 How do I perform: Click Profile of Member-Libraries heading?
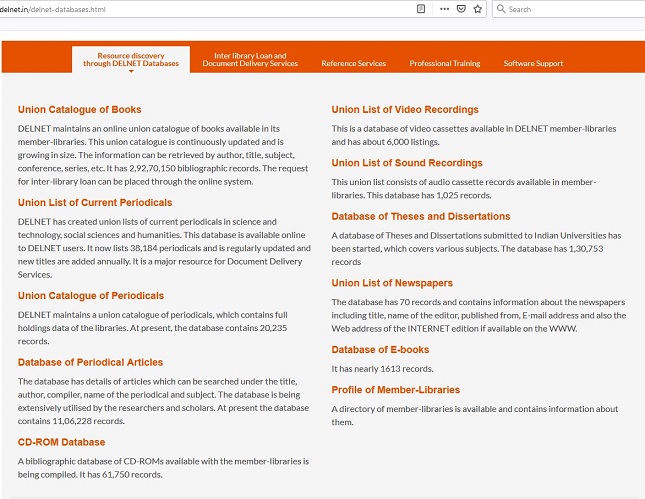[x=396, y=390]
